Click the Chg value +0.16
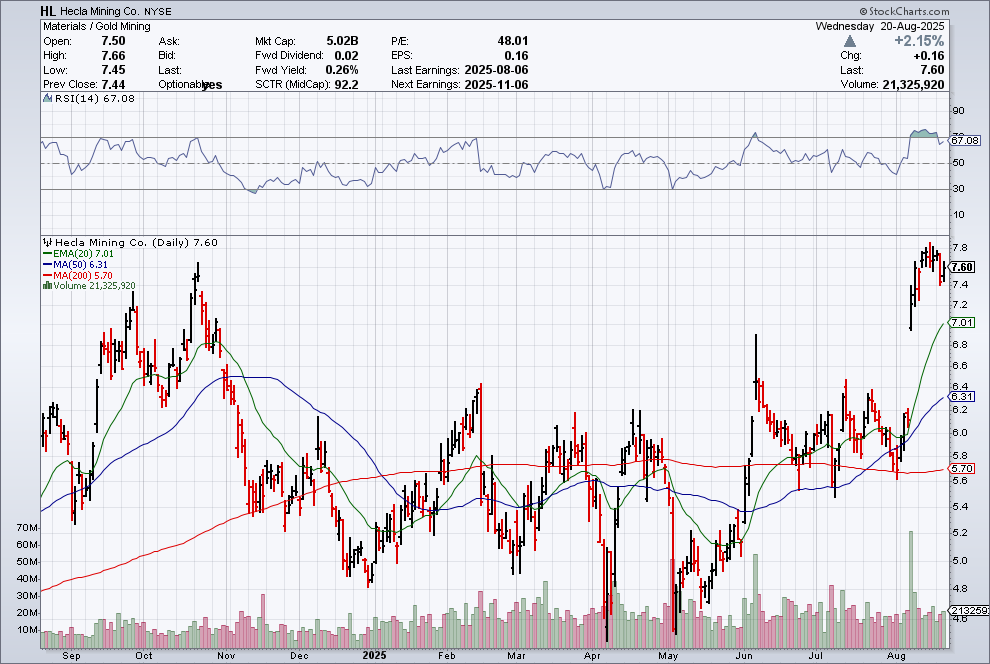The image size is (990, 664). click(929, 56)
